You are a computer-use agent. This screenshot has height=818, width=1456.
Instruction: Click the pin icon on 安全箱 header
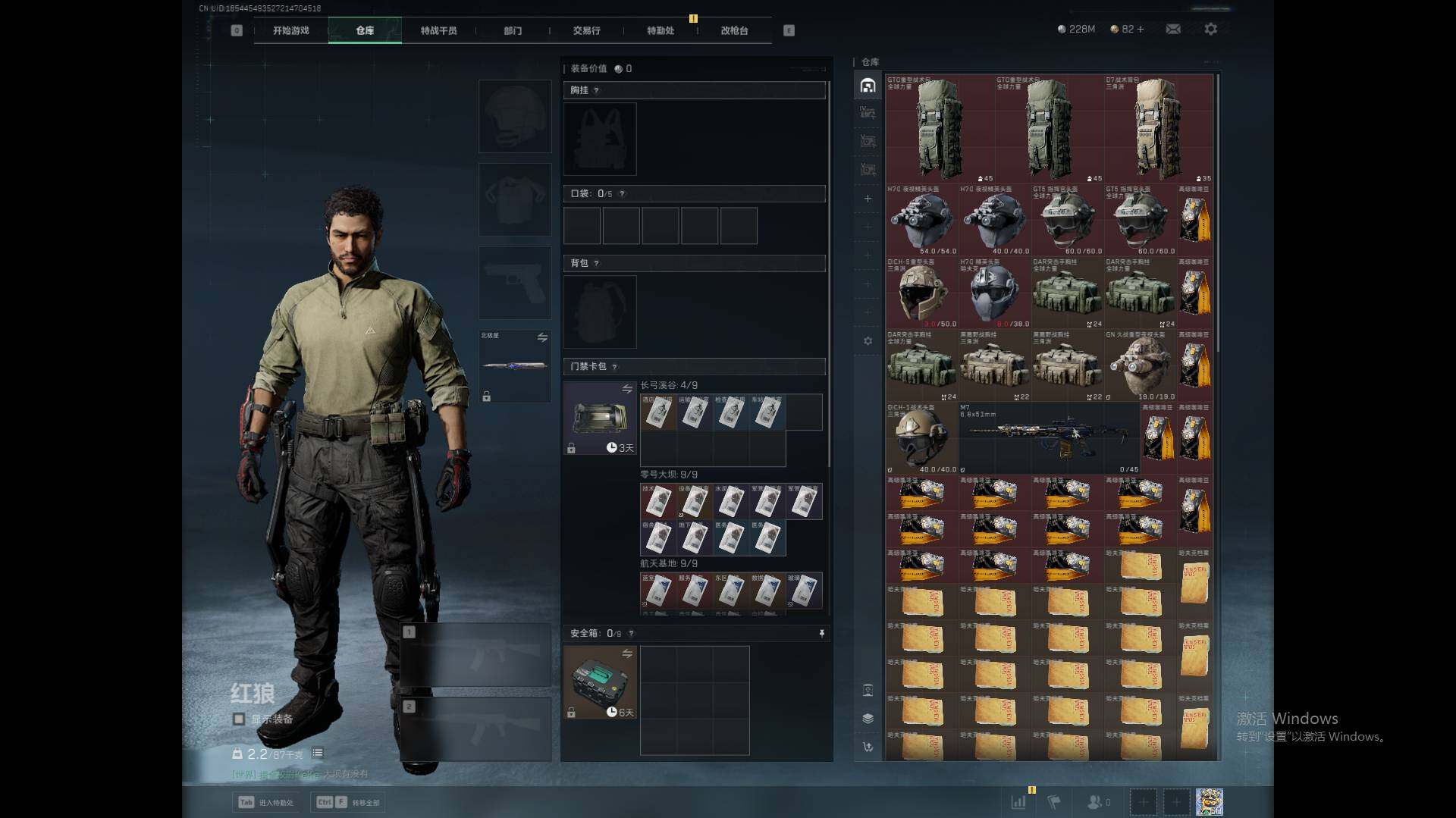821,633
